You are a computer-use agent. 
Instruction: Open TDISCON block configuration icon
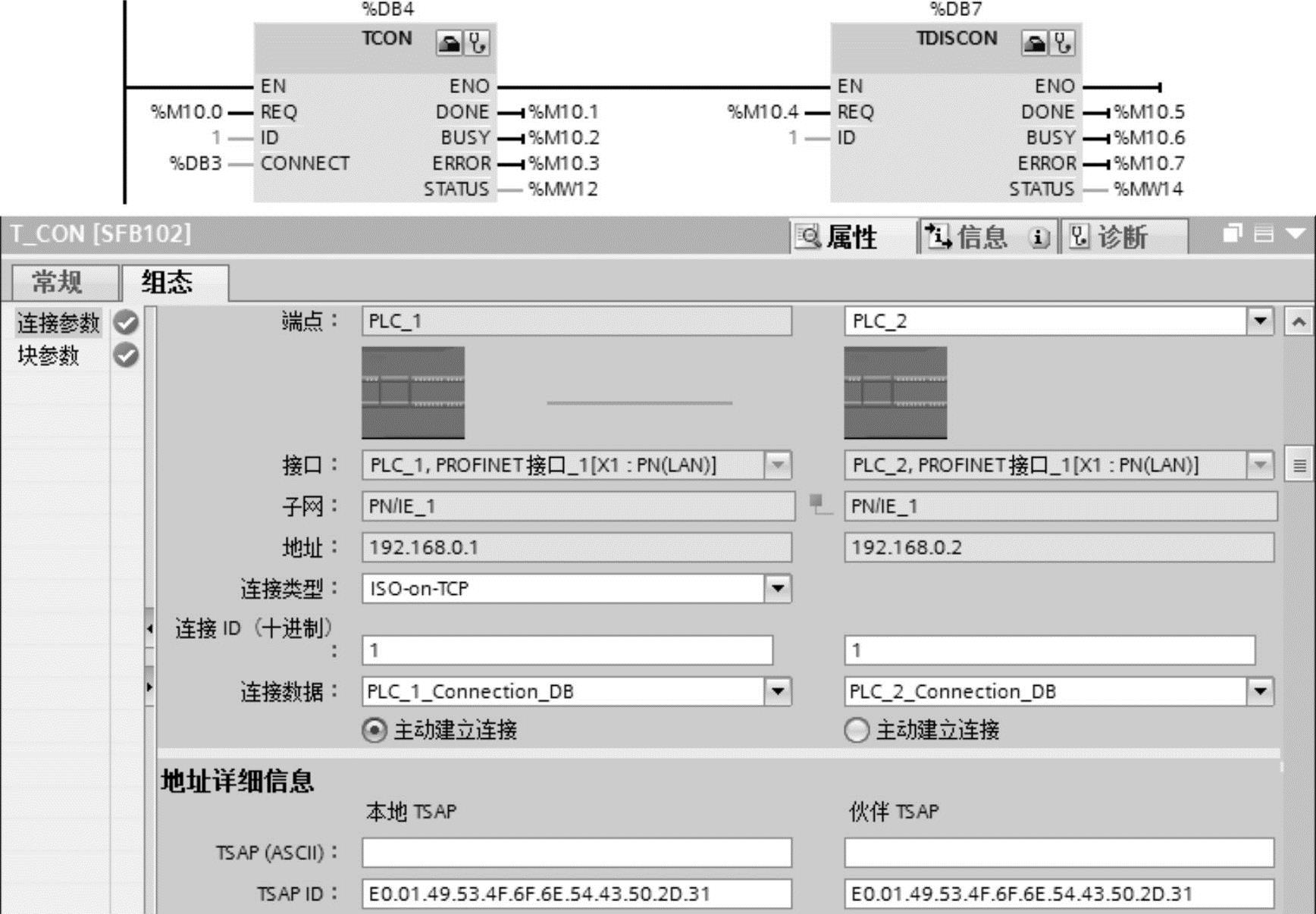point(1035,43)
